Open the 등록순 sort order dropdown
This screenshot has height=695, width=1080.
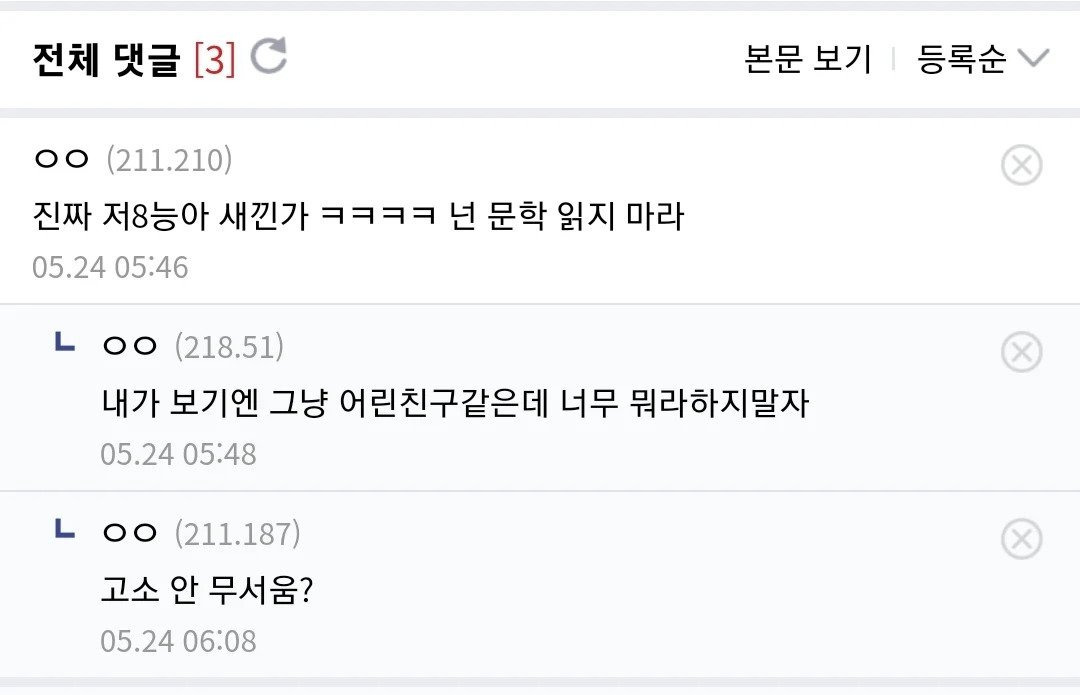[x=962, y=60]
